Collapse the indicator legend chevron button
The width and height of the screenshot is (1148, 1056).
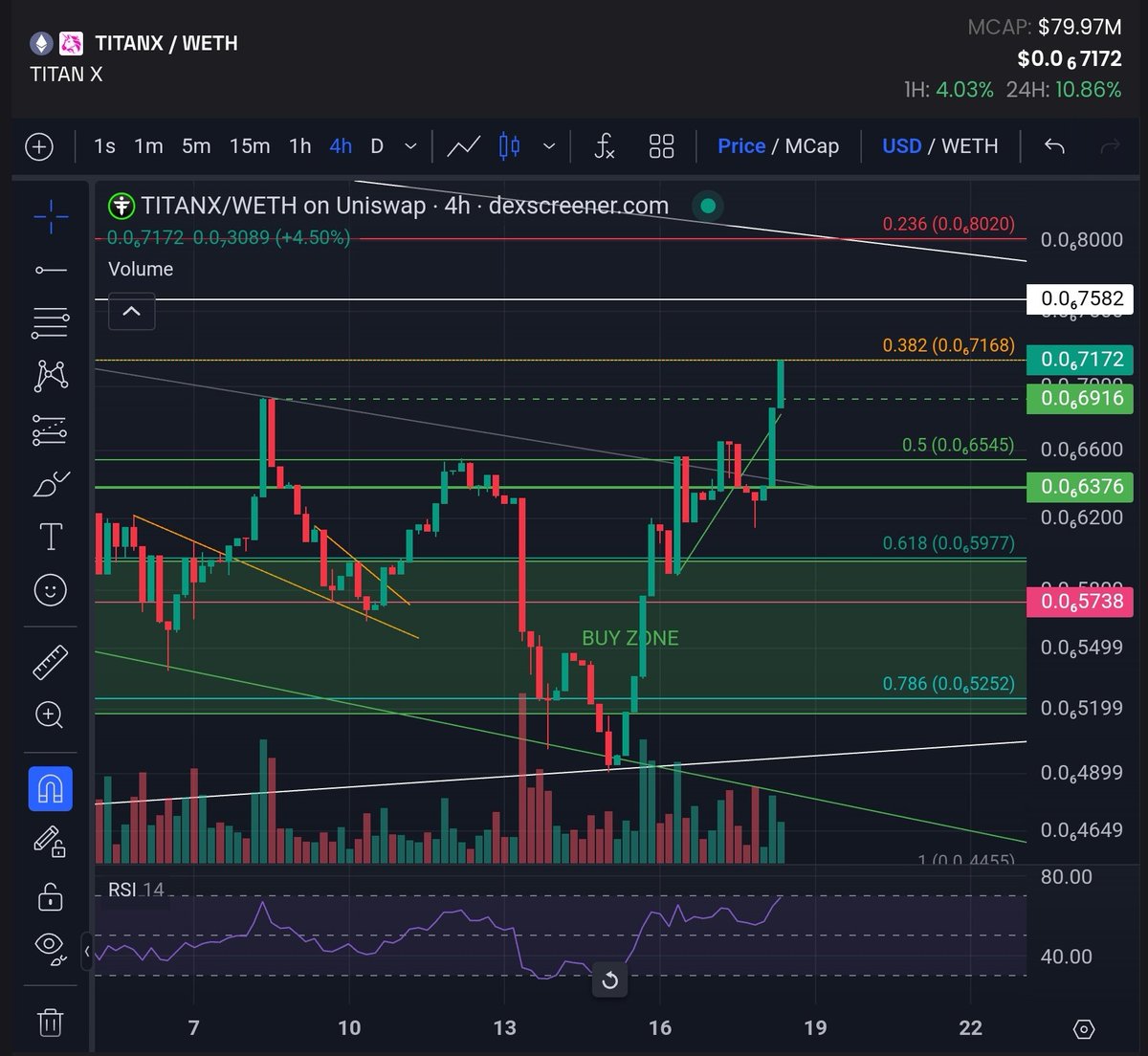pyautogui.click(x=132, y=311)
